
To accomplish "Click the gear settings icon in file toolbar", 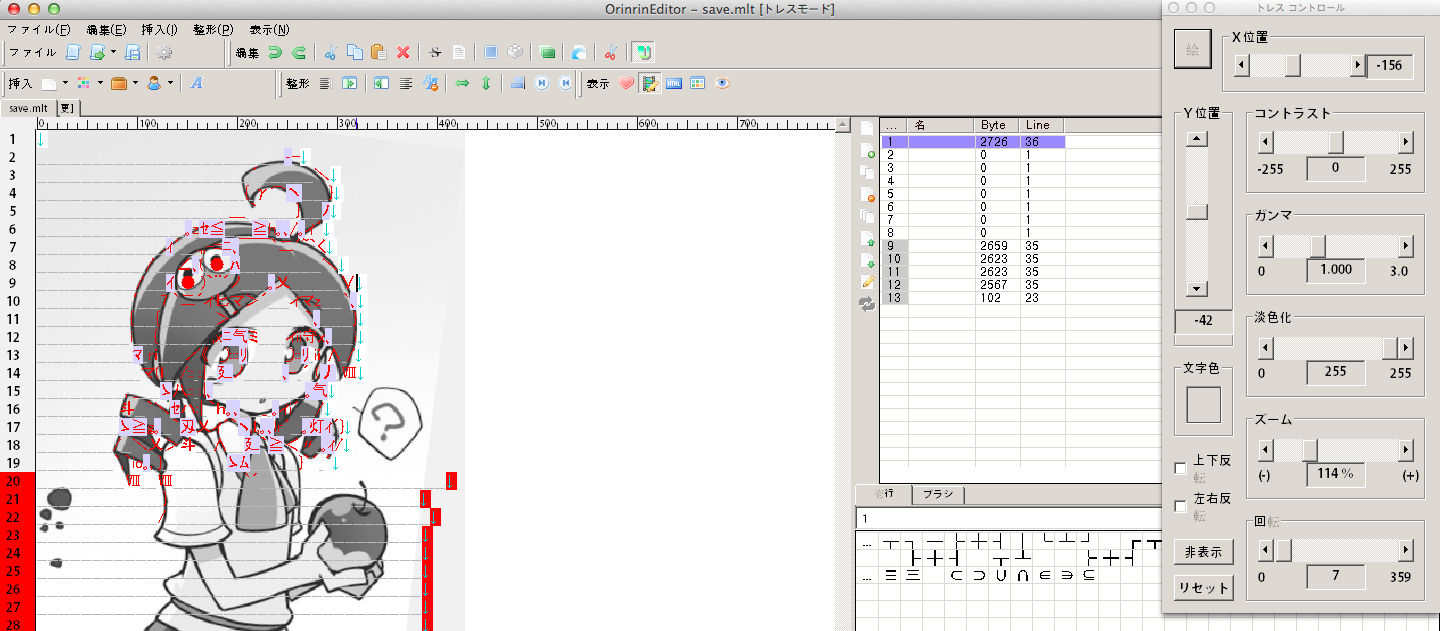I will point(164,52).
